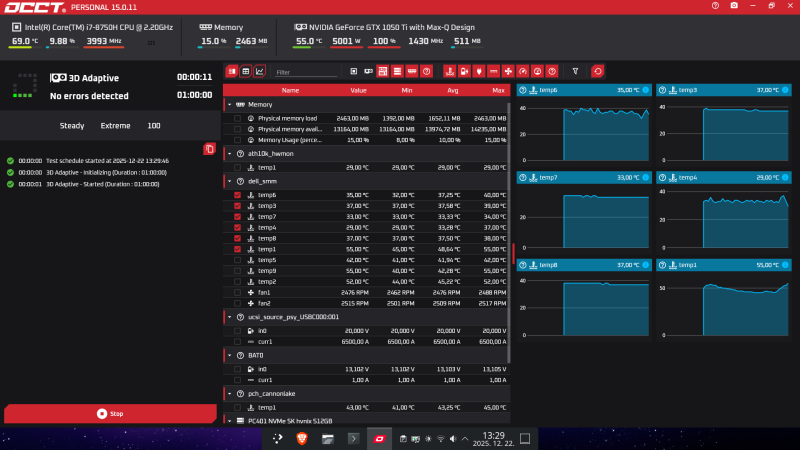Toggle the current sensor type filter

493,71
